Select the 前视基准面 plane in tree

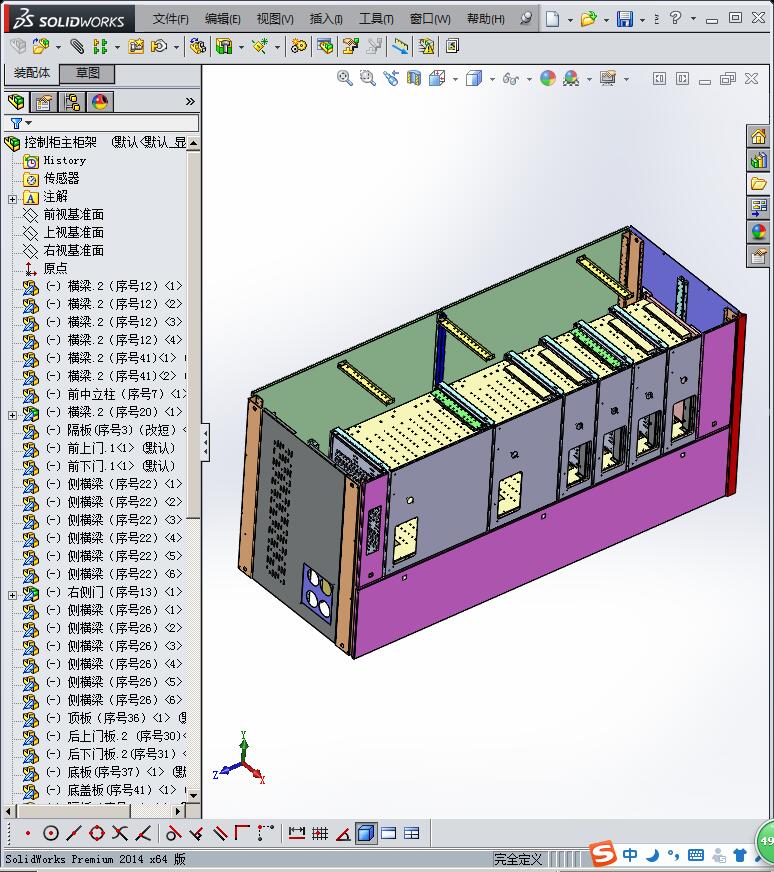coord(73,214)
